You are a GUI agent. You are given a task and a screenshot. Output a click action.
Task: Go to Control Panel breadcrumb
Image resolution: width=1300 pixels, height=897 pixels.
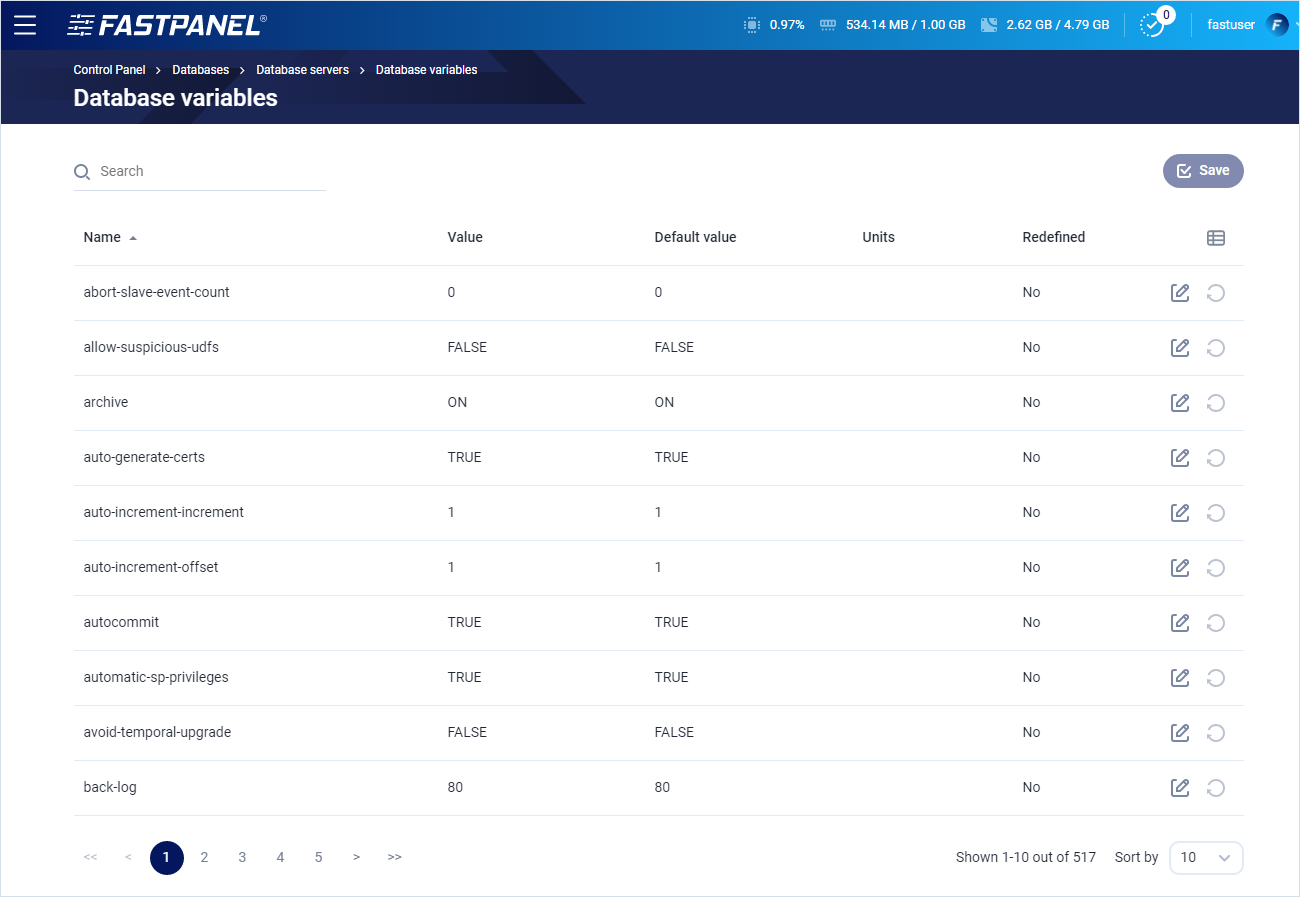(x=109, y=70)
